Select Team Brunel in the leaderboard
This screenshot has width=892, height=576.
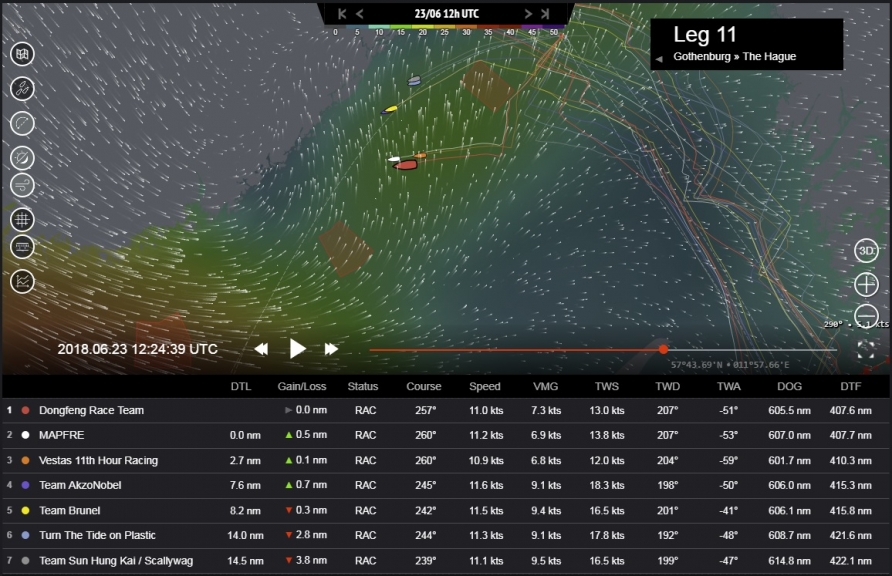coord(446,510)
